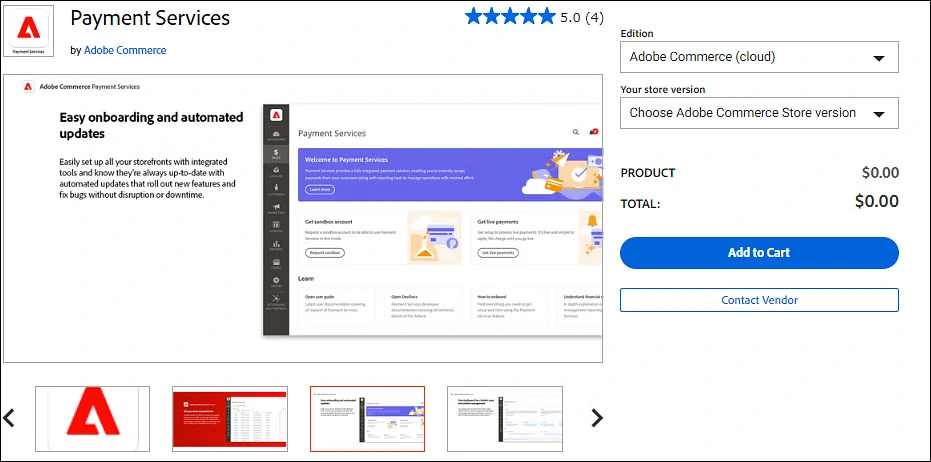
Task: Click the Open DevDocs card in the preview
Action: 422,306
